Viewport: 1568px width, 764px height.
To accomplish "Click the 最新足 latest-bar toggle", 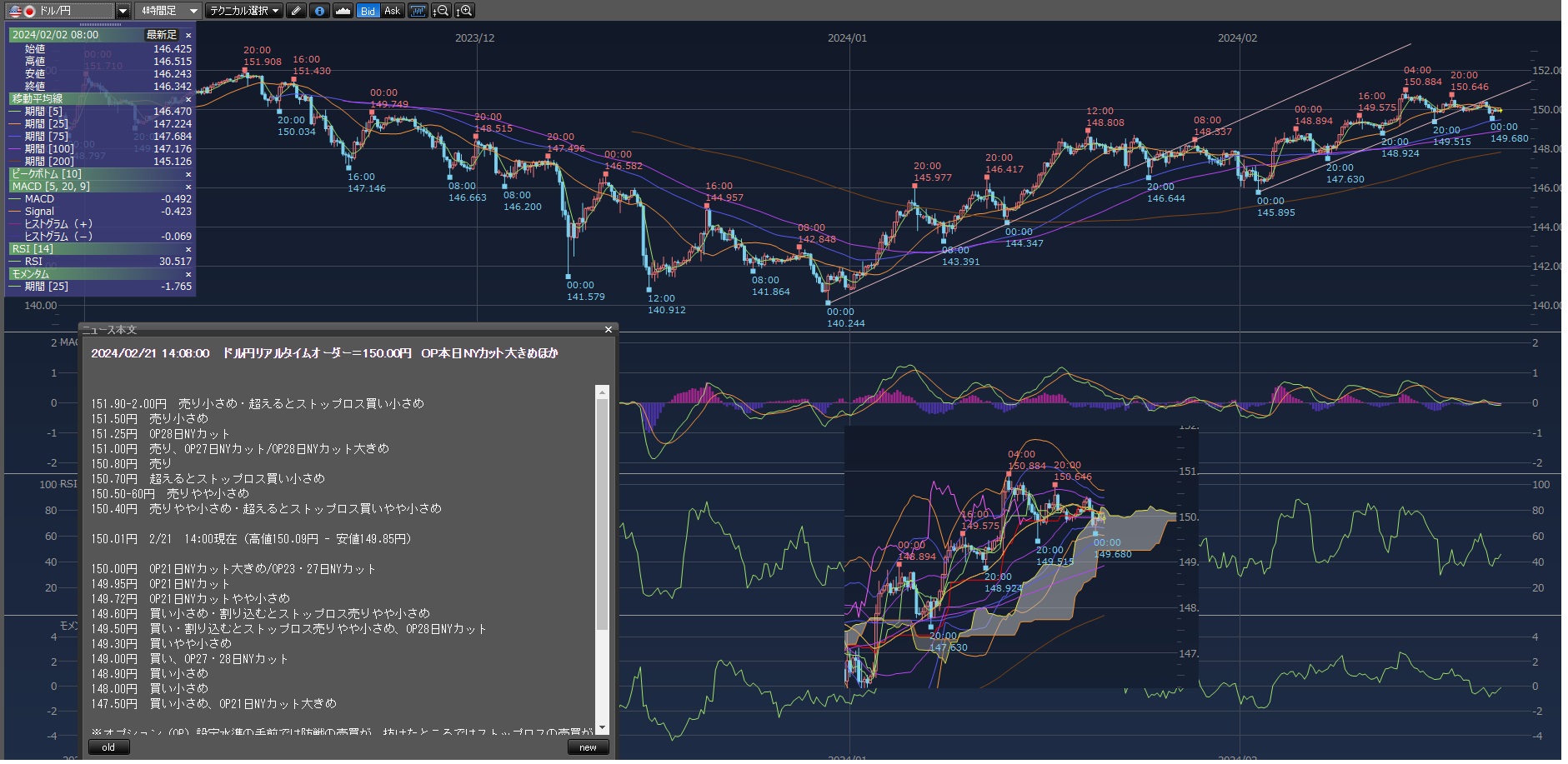I will coord(162,35).
